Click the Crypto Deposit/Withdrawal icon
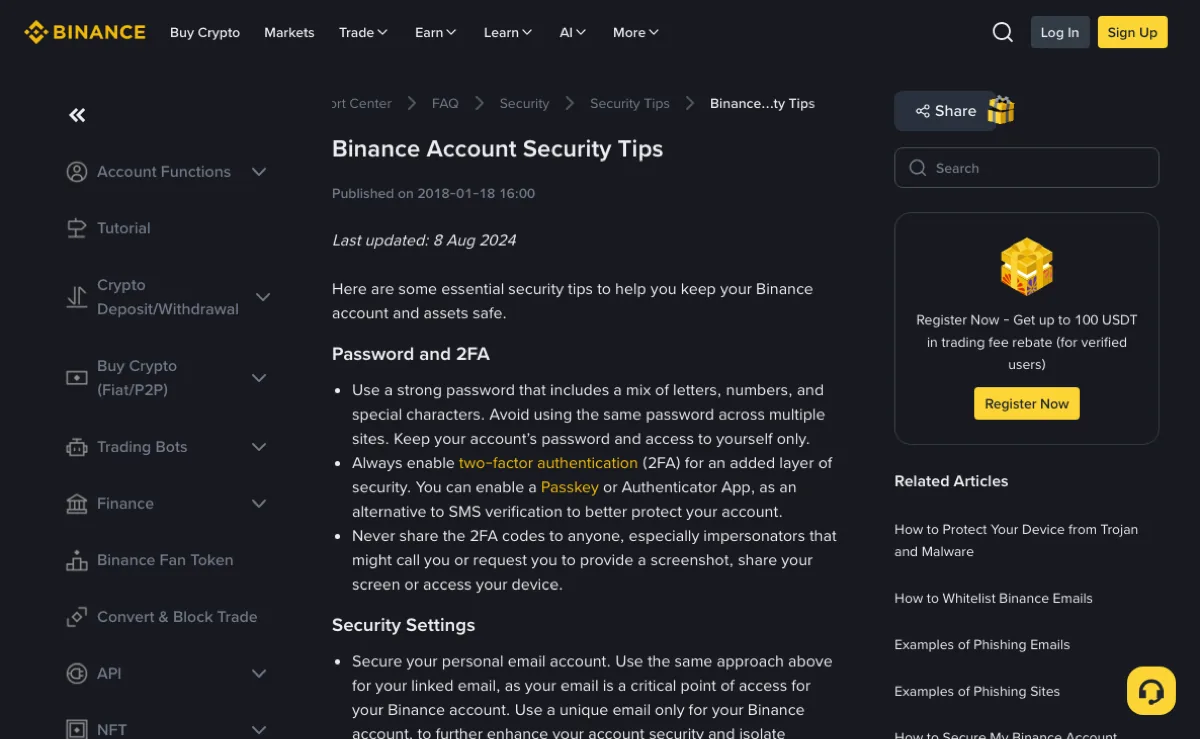Screen dimensions: 1200x739 coord(77,297)
